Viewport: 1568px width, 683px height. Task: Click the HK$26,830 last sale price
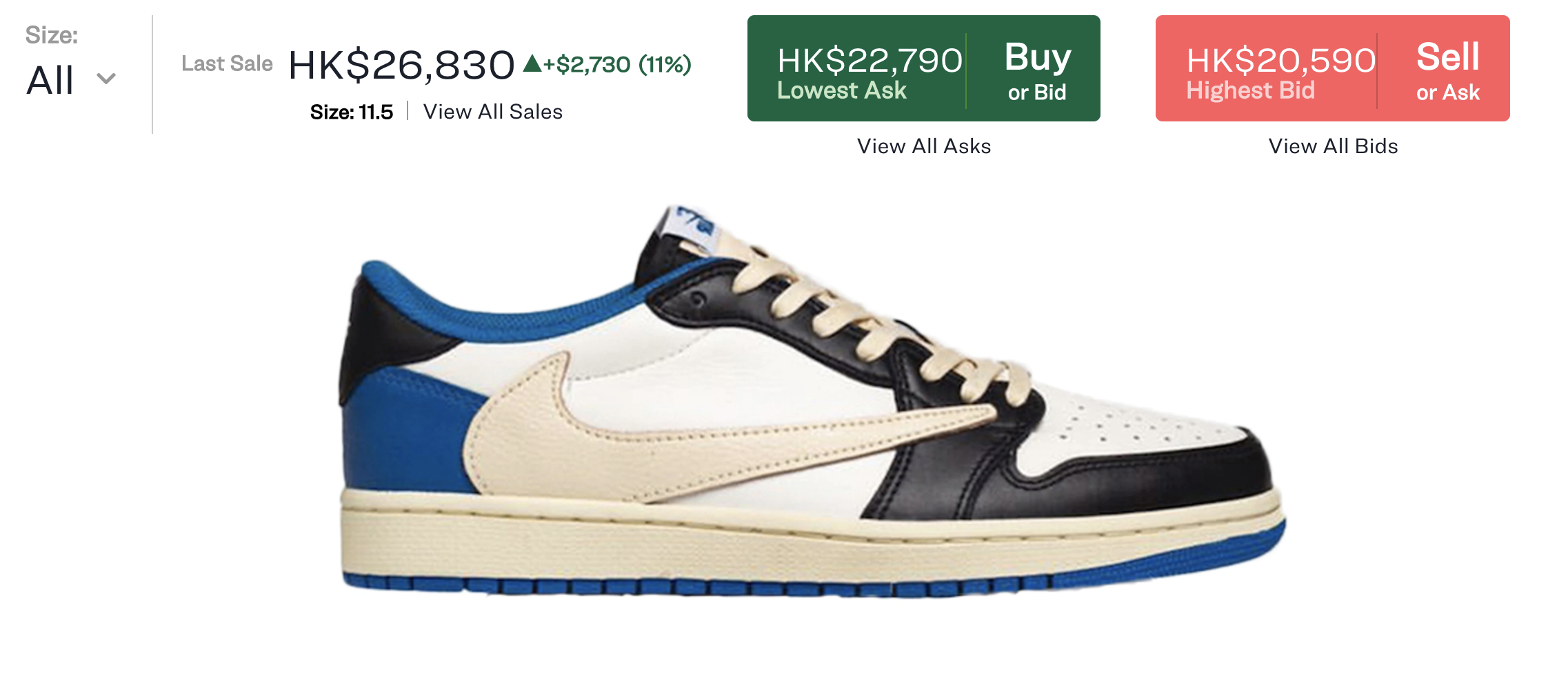click(x=401, y=66)
